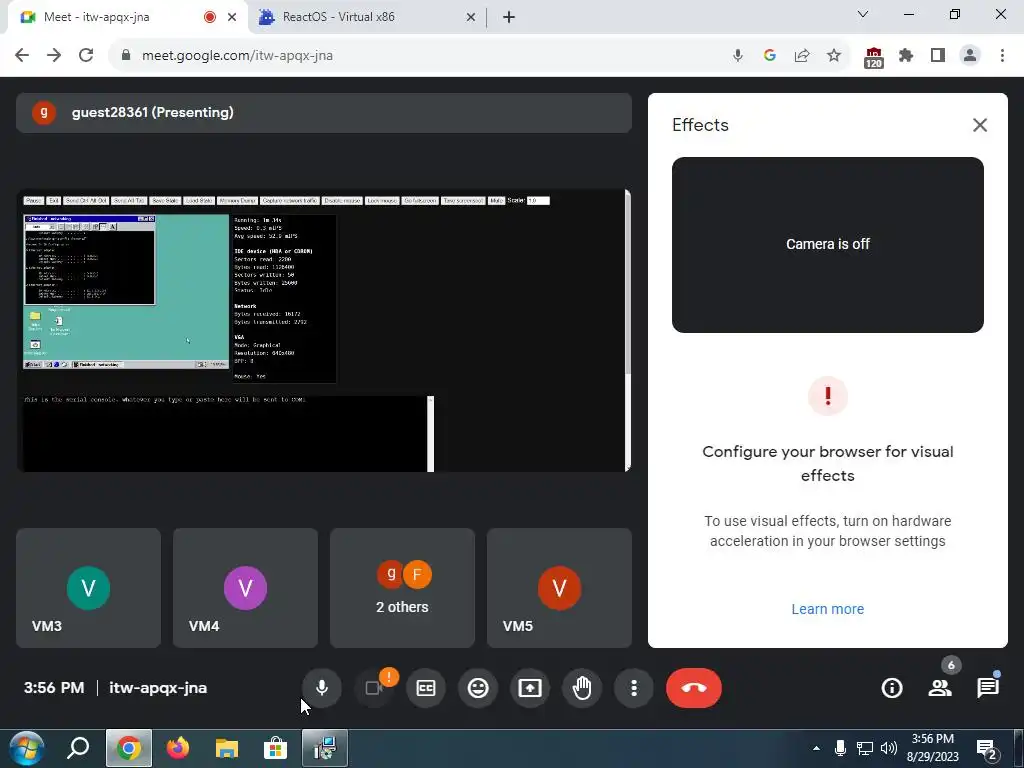The width and height of the screenshot is (1024, 768).
Task: Toggle closed captions
Action: [x=426, y=688]
